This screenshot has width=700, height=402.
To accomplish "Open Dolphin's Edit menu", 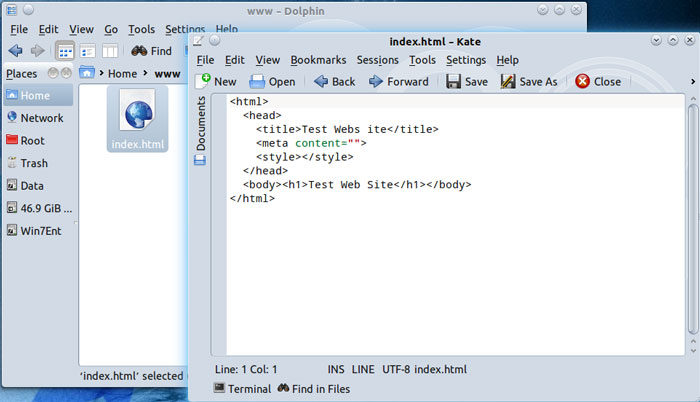I will (48, 29).
